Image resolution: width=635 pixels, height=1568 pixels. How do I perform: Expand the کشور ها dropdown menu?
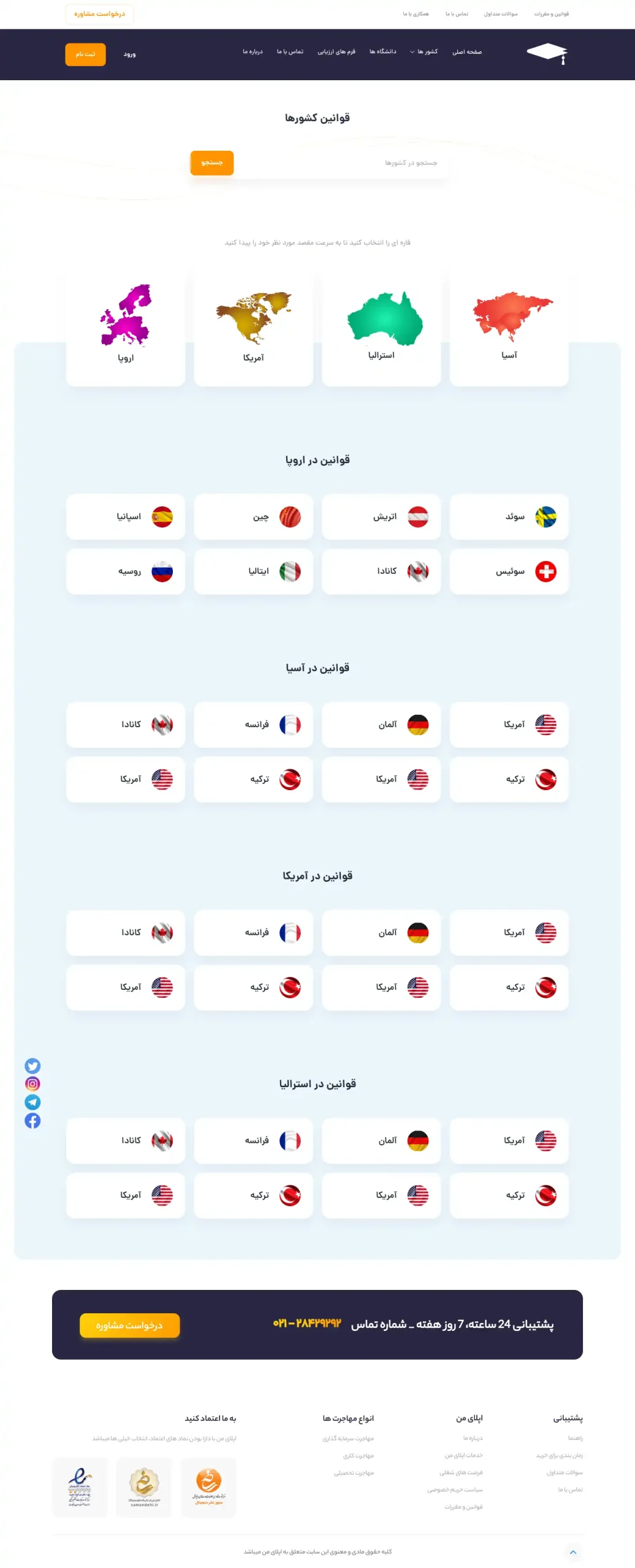424,52
